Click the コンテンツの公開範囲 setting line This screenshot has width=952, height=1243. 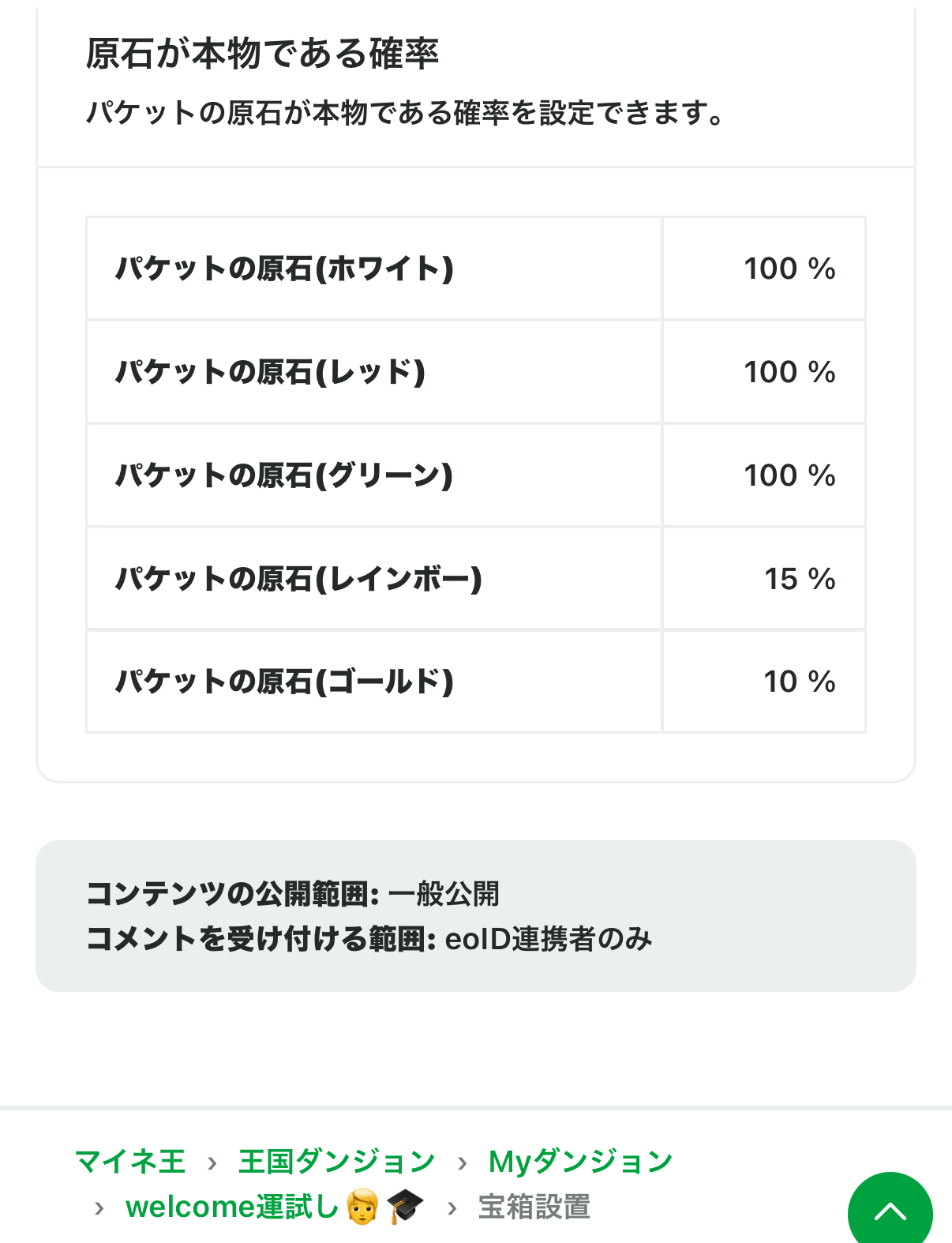coord(293,894)
